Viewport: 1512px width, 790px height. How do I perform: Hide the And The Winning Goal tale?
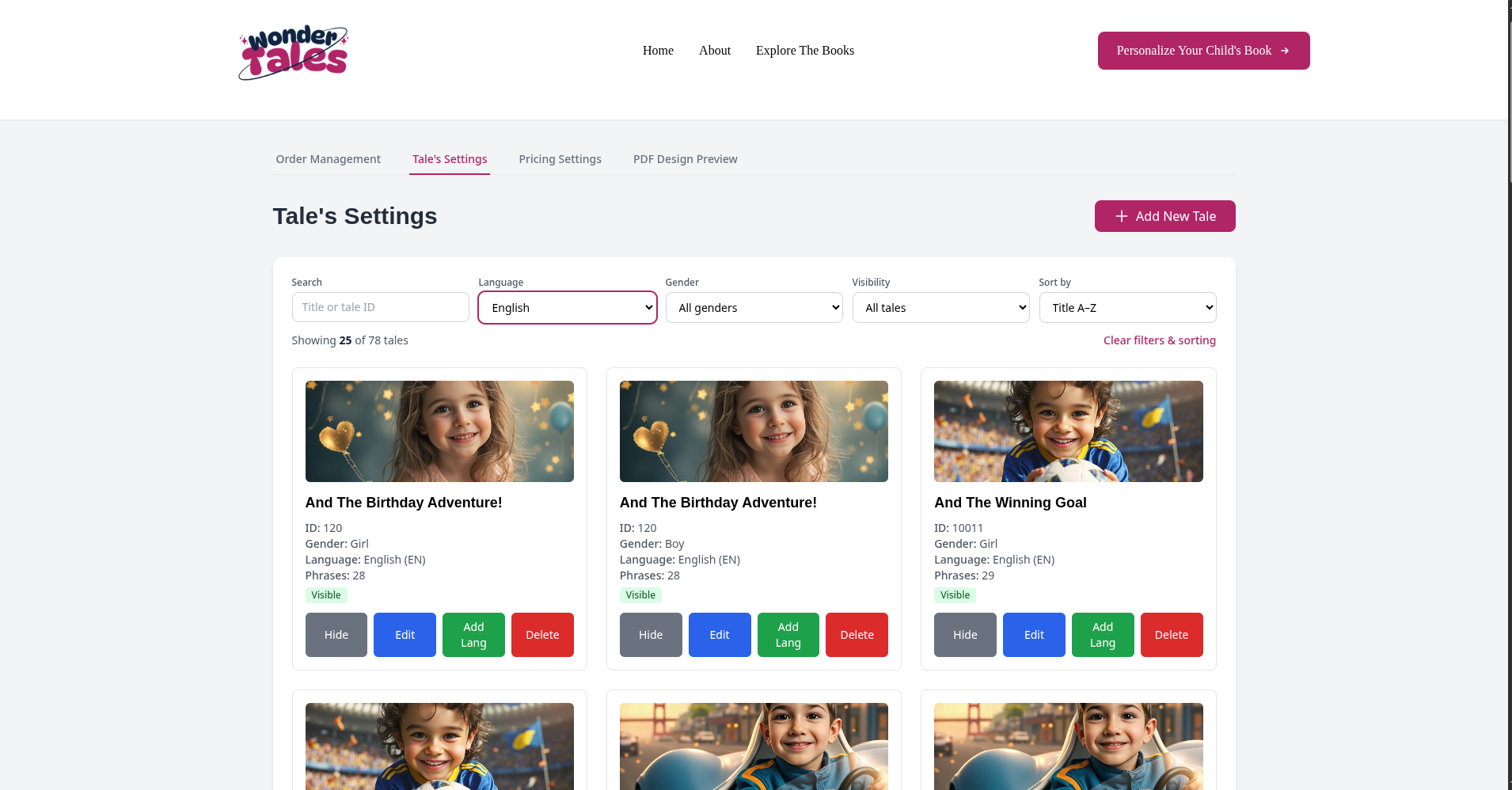(965, 635)
